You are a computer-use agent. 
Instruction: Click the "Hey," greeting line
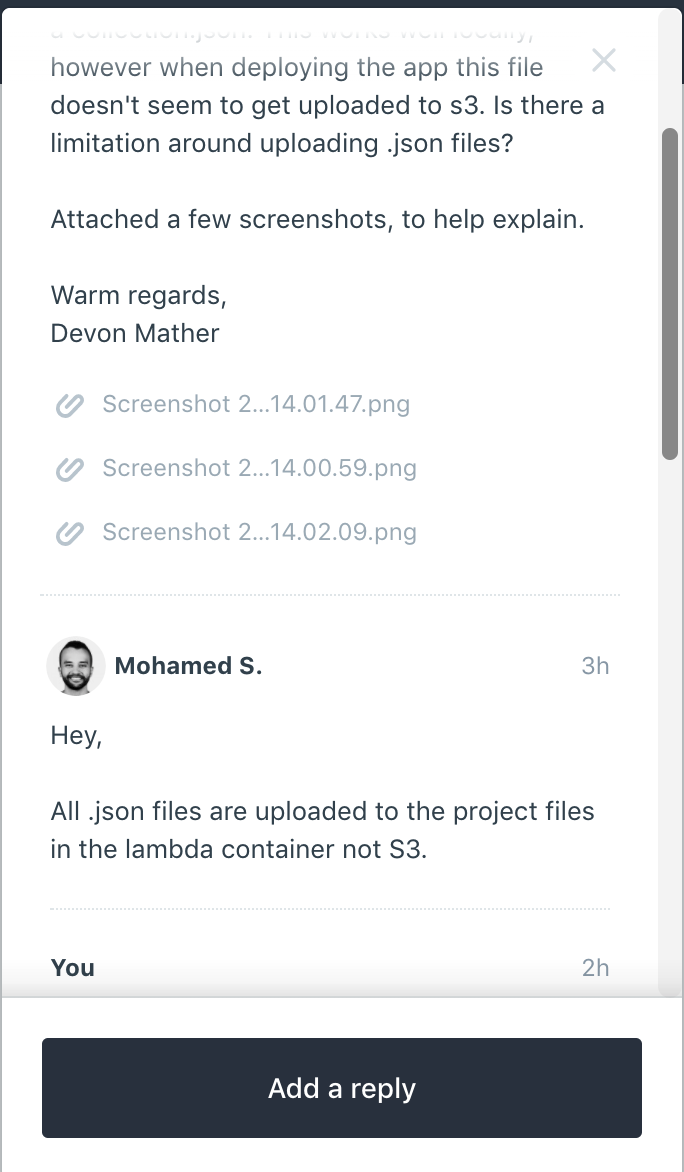click(76, 736)
